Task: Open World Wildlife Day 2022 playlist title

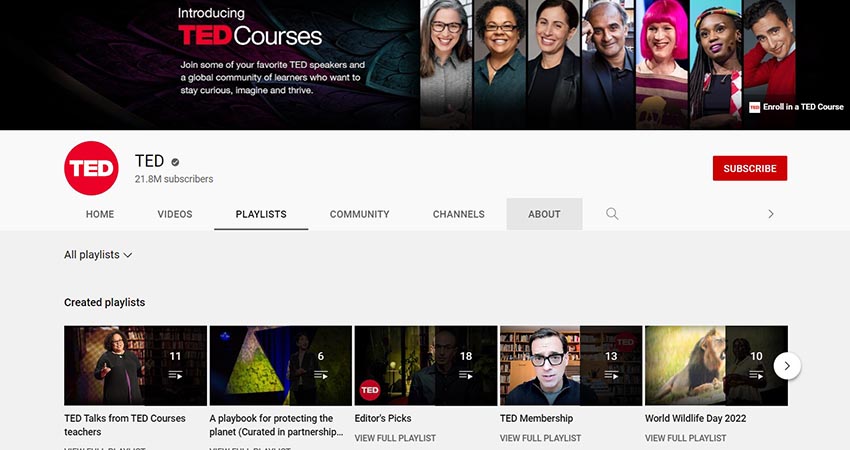Action: point(696,419)
